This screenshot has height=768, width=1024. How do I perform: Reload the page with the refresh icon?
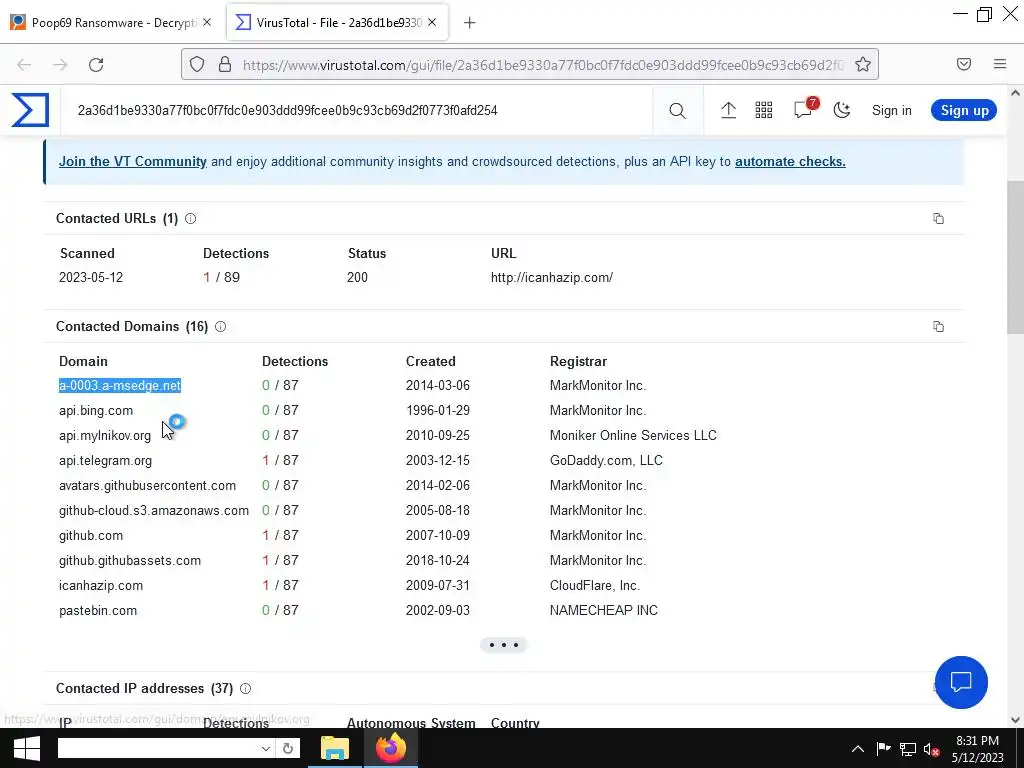[96, 65]
